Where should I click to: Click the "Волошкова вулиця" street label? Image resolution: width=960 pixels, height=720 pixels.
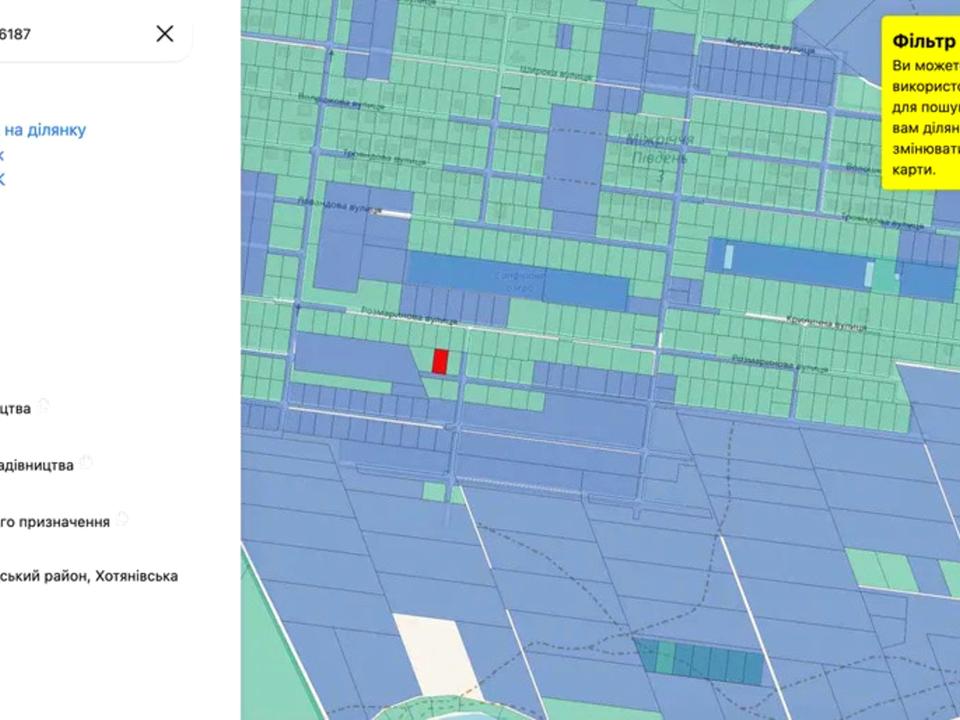(342, 100)
